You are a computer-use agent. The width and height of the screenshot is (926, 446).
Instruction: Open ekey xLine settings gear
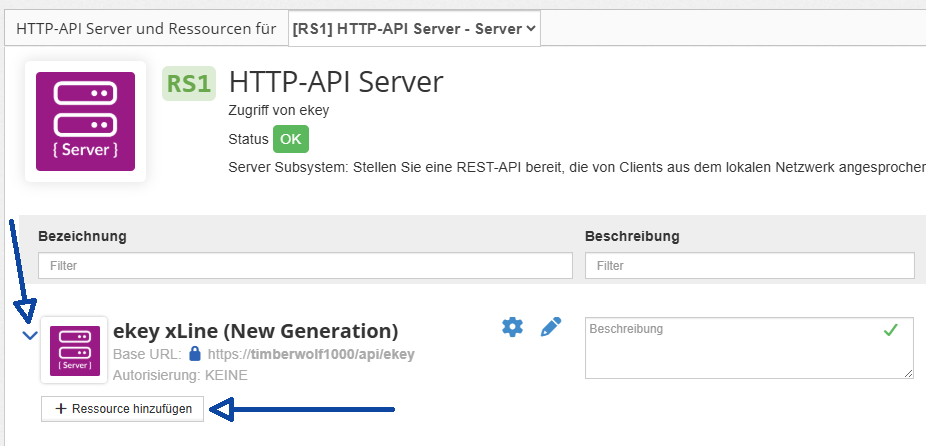[512, 327]
